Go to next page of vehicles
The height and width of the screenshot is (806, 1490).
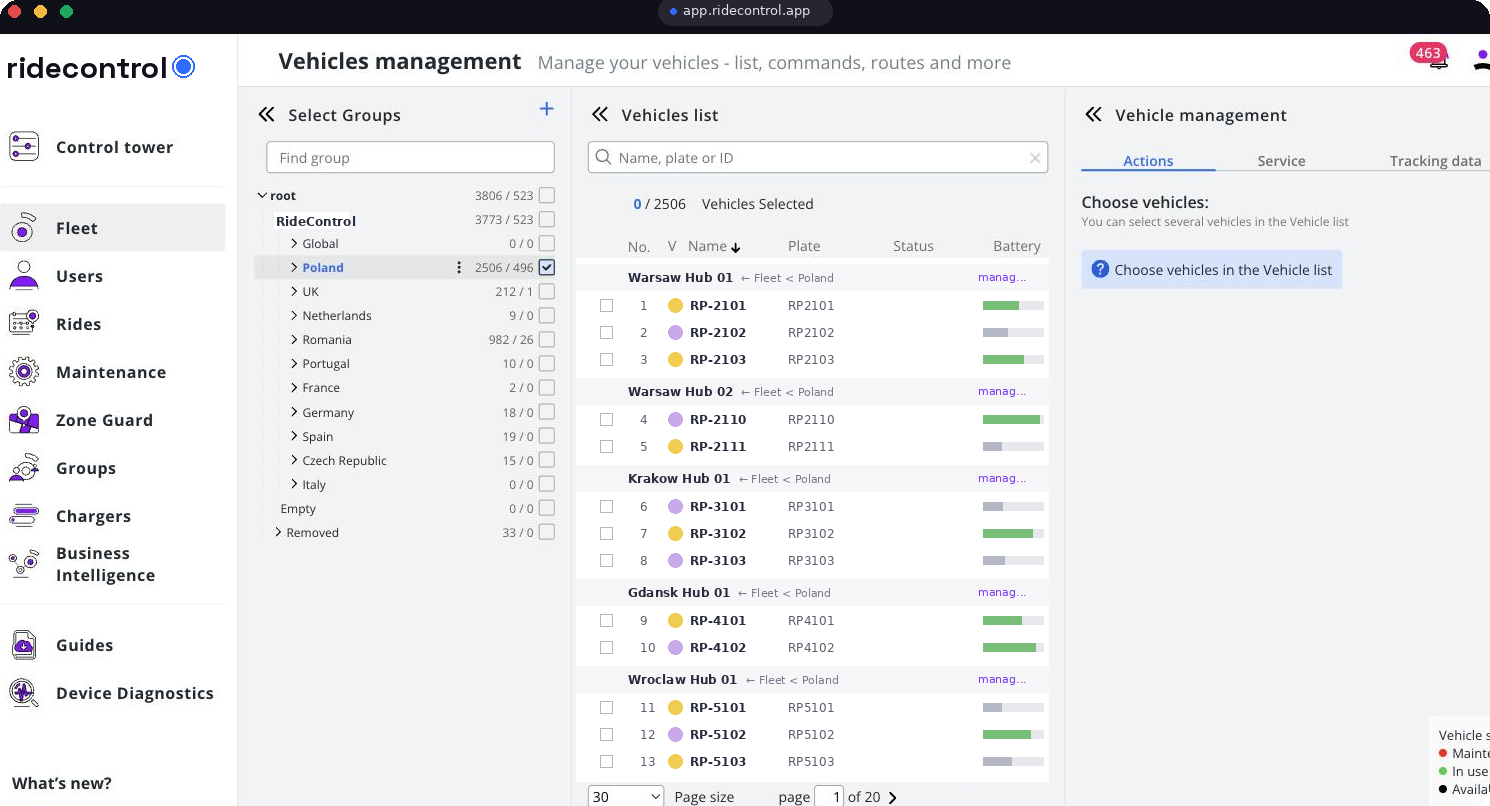click(x=893, y=797)
